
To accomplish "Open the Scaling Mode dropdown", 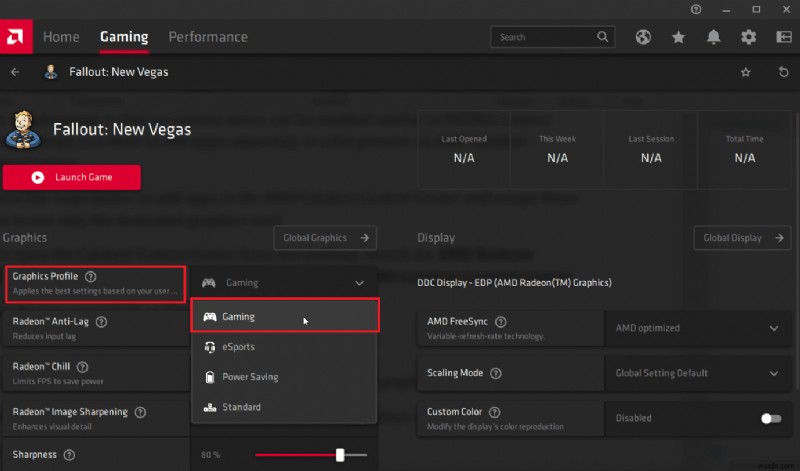I will point(693,373).
